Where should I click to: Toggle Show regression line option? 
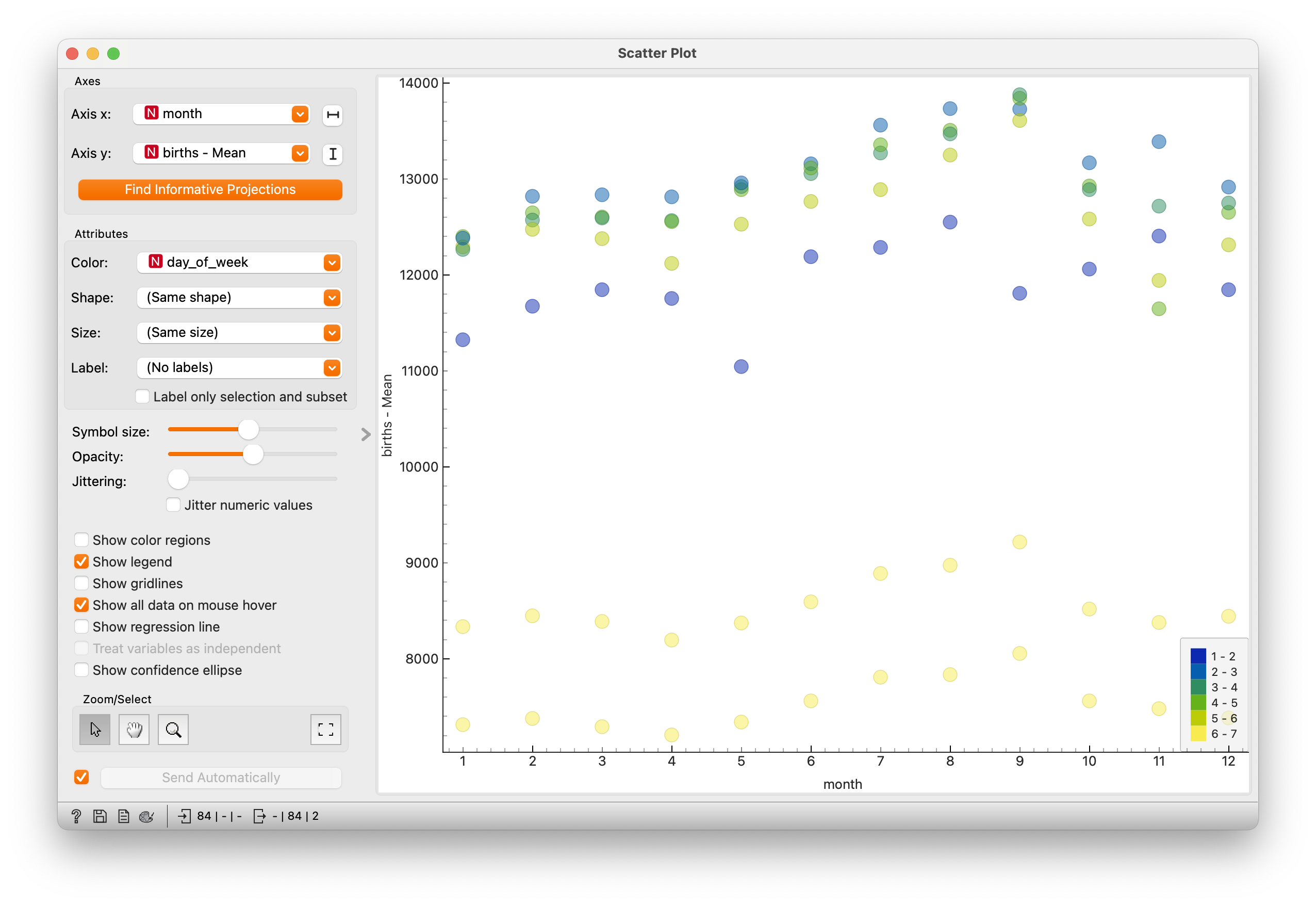tap(81, 627)
